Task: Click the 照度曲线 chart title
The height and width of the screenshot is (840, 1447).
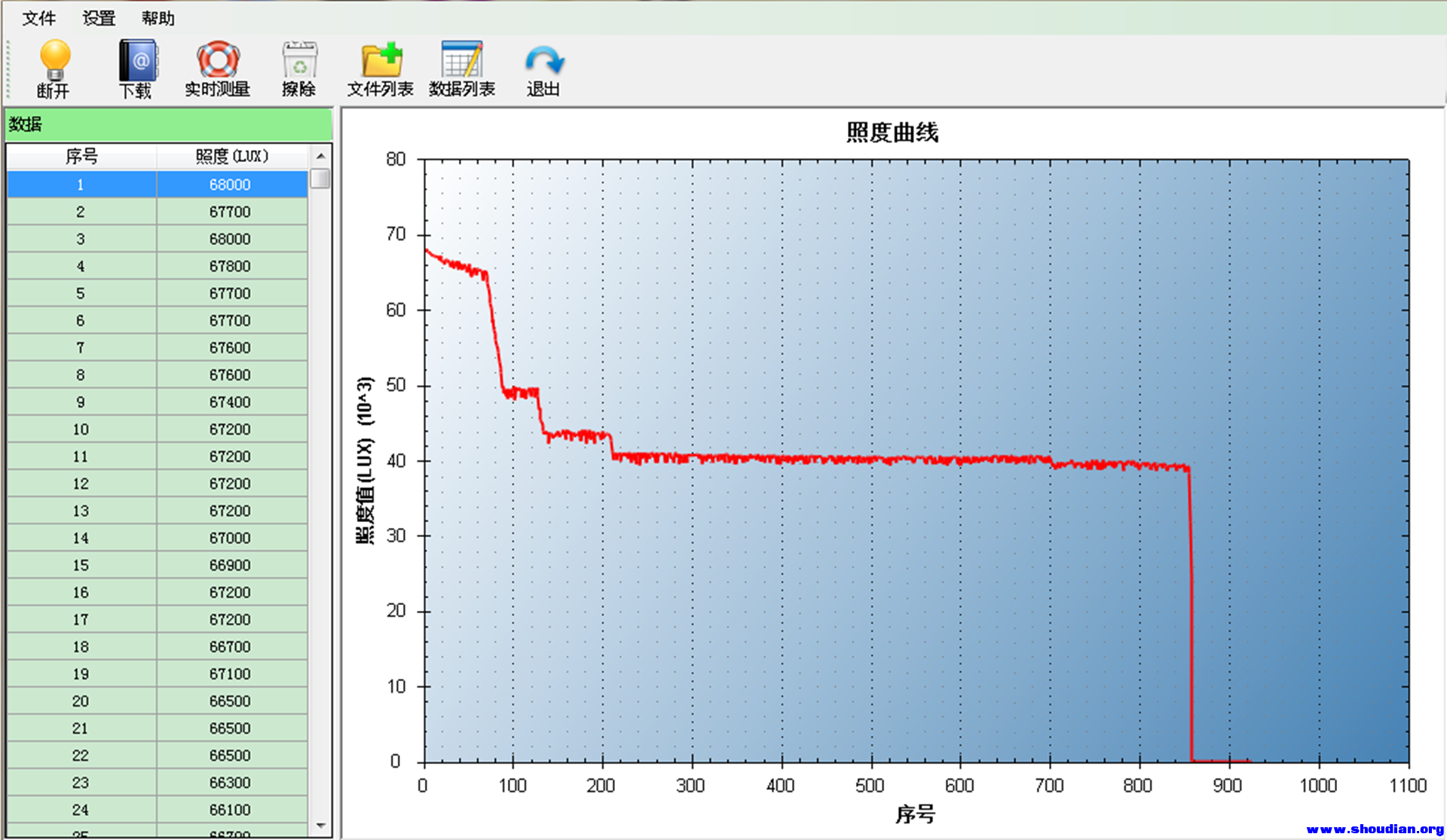Action: (892, 133)
